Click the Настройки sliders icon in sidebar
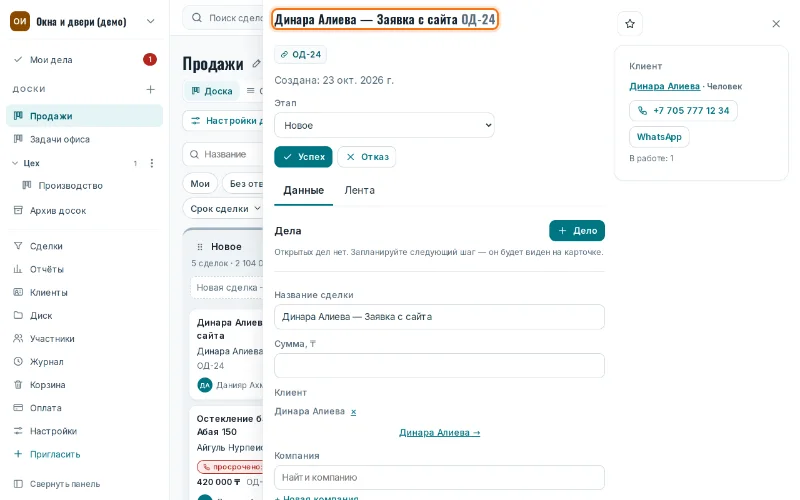Screen dimensions: 800x500 [18, 431]
